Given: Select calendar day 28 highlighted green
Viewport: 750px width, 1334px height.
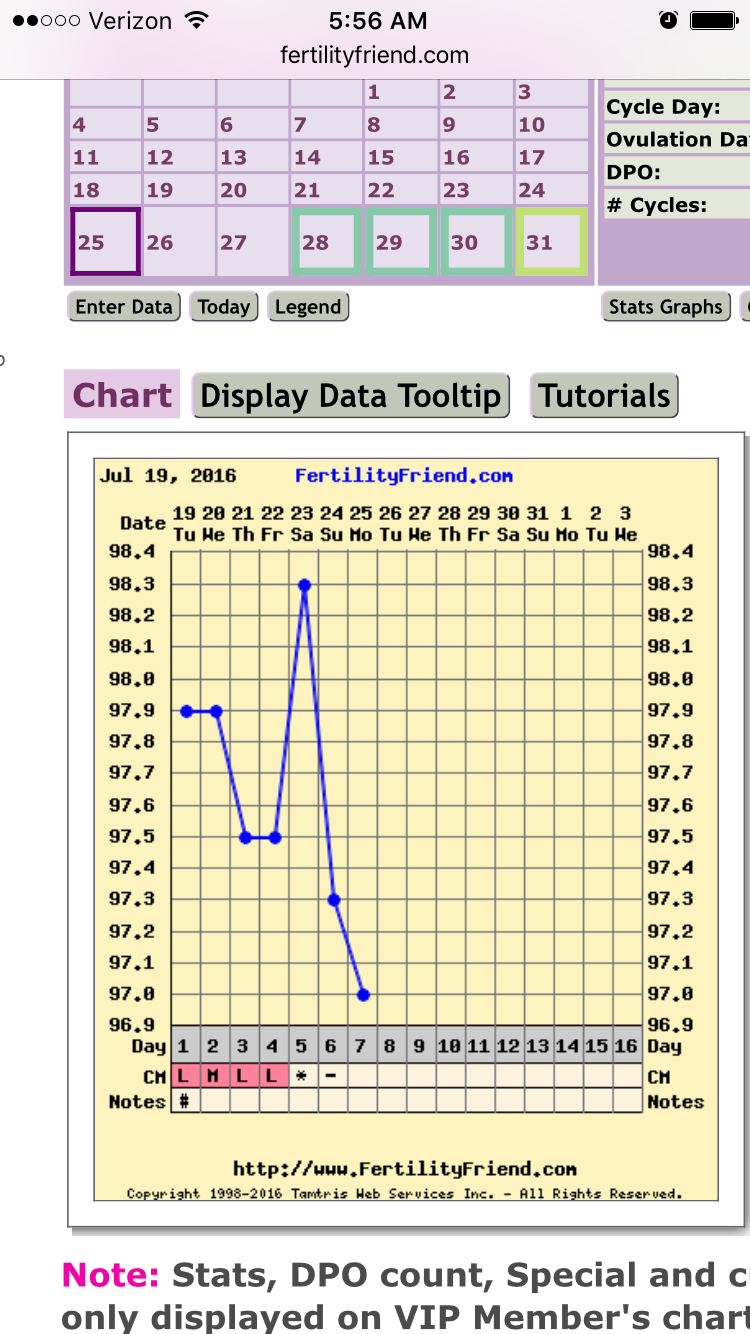Looking at the screenshot, I should (x=326, y=242).
